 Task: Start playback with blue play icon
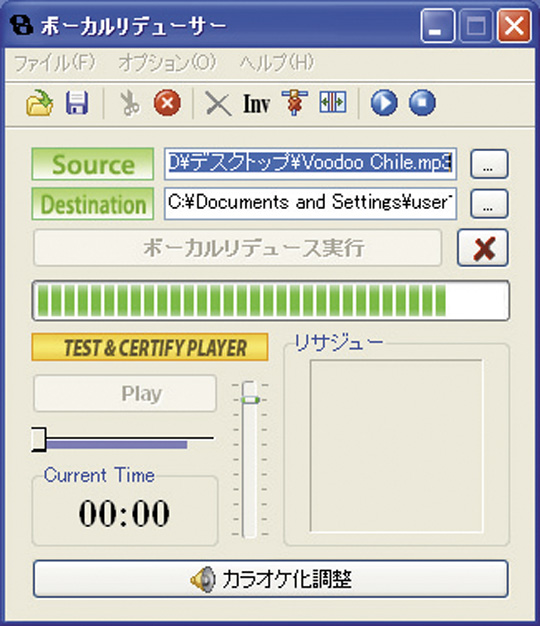pos(384,103)
